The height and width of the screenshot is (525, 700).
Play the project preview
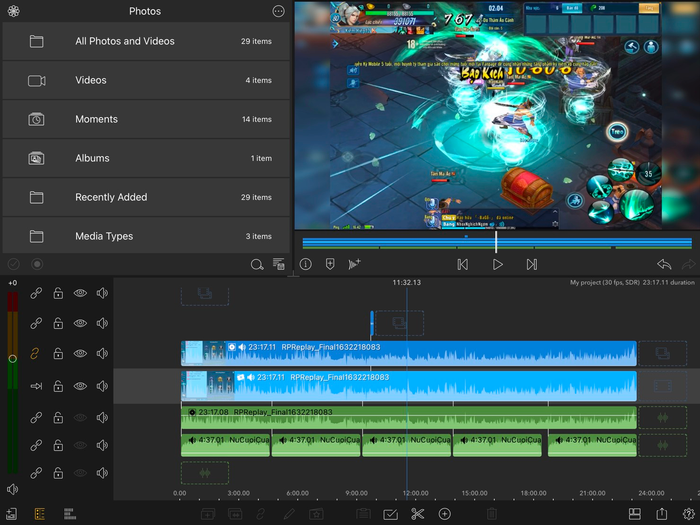(497, 265)
